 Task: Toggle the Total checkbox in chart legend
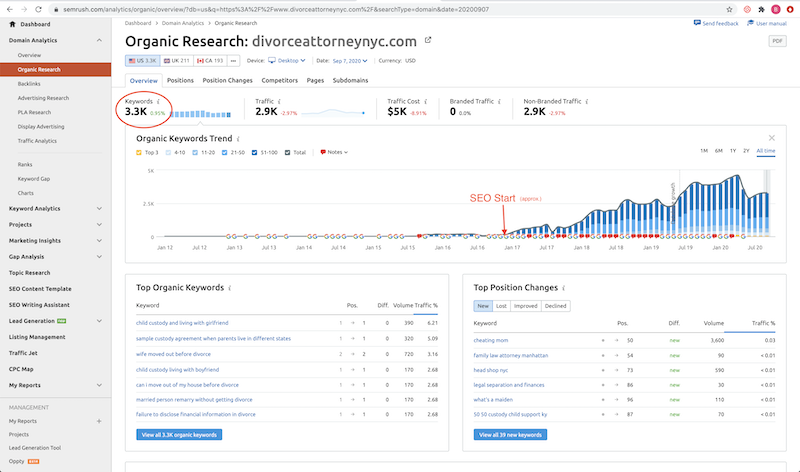(287, 153)
